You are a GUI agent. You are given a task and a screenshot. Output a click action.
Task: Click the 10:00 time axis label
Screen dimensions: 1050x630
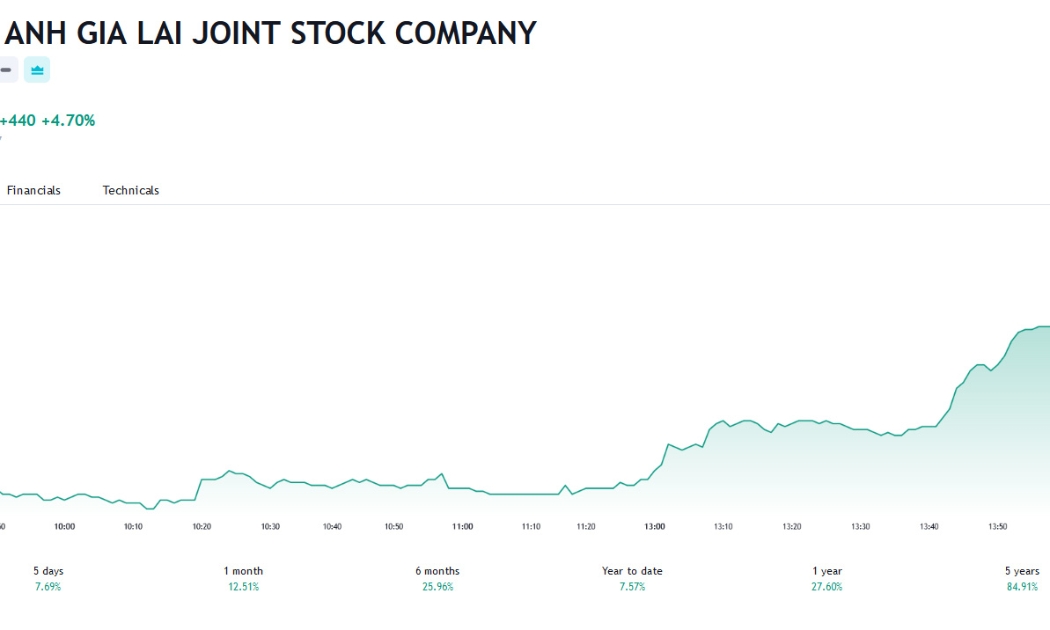[x=65, y=527]
